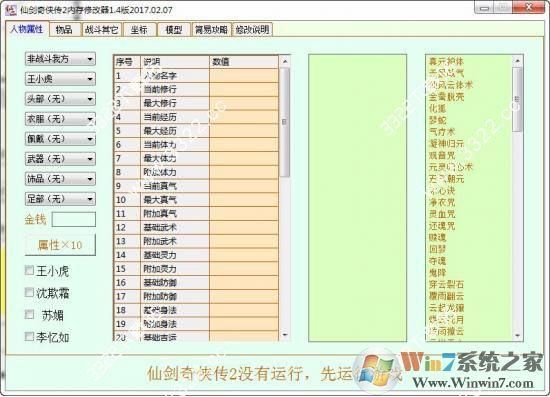Select 气疗术 in the skill list
The image size is (550, 397).
pos(442,132)
